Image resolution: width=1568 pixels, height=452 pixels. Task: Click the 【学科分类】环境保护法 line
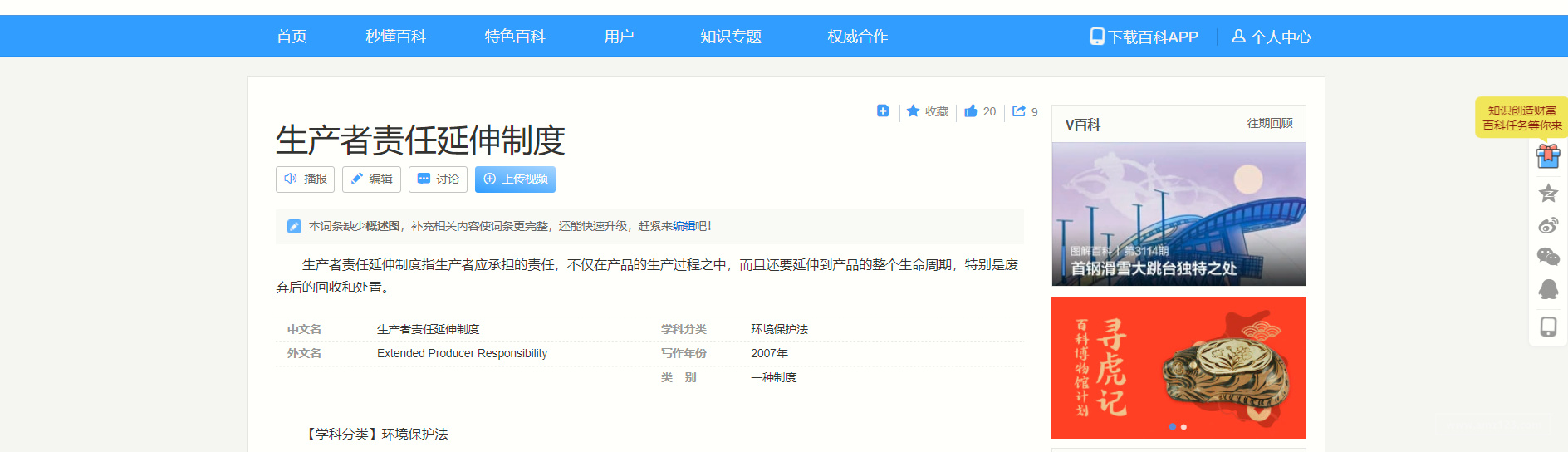375,434
